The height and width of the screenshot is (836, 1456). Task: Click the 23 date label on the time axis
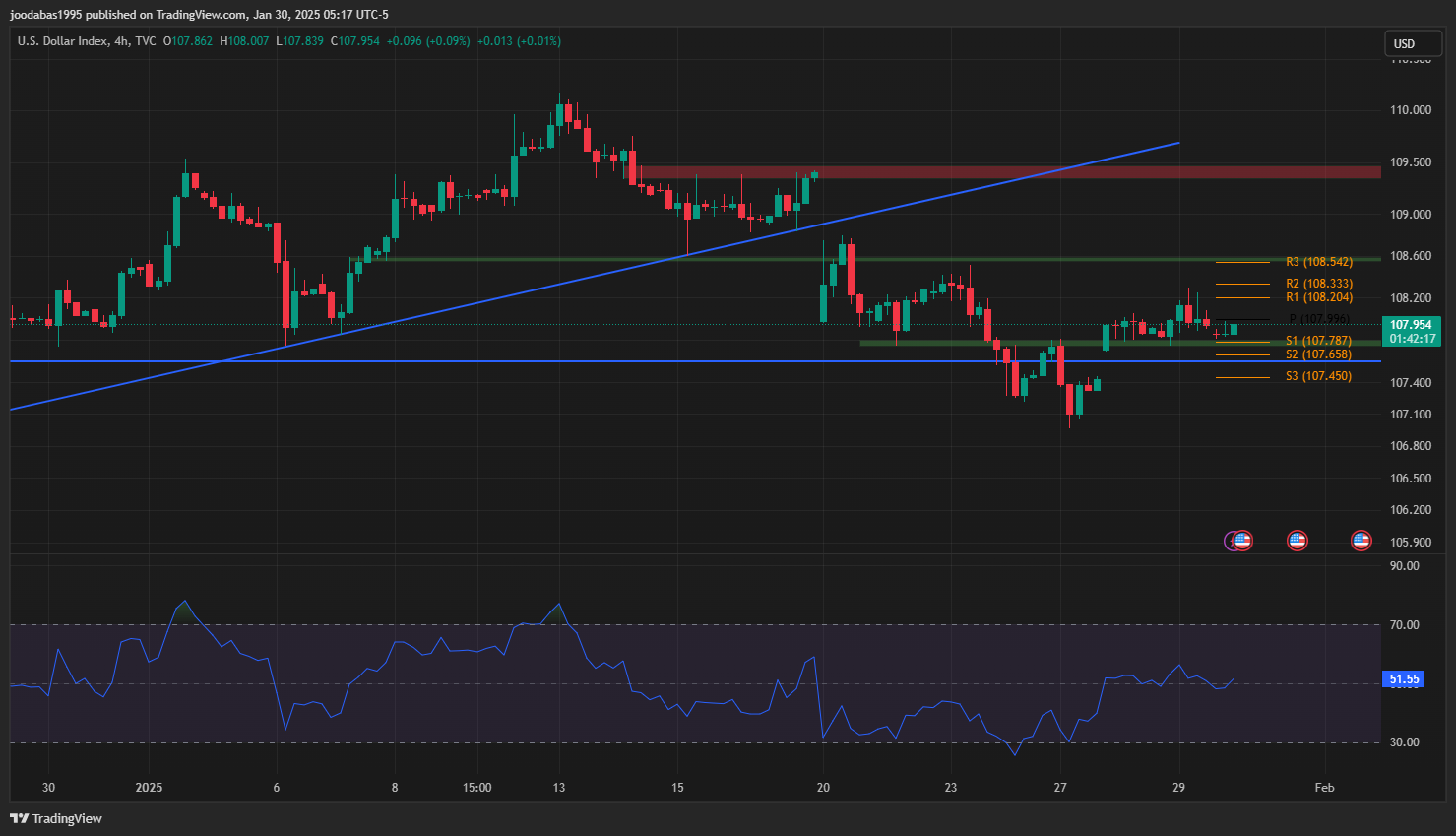950,788
